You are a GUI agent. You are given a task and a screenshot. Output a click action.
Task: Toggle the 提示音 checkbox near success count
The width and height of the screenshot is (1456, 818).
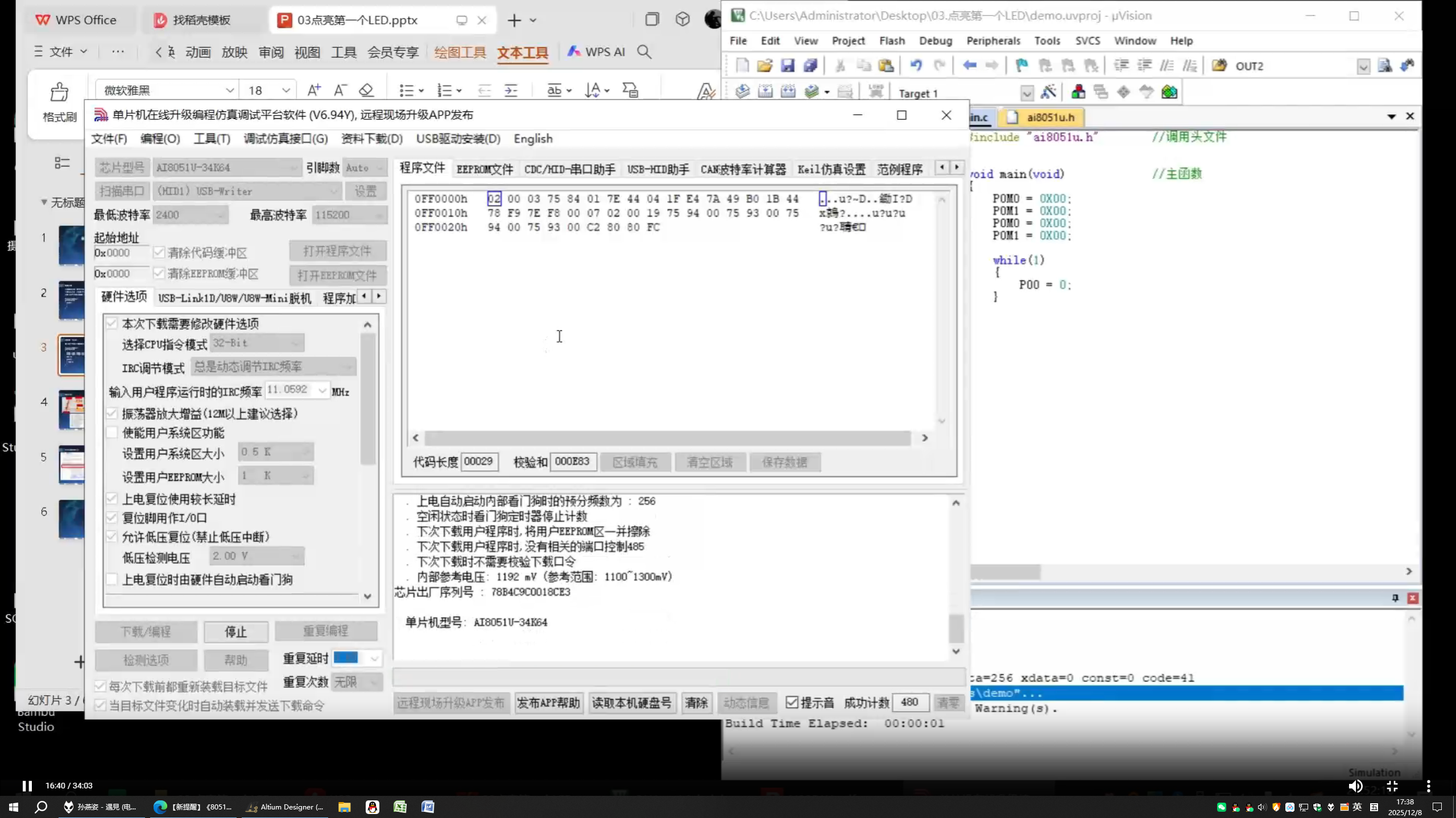pos(793,702)
